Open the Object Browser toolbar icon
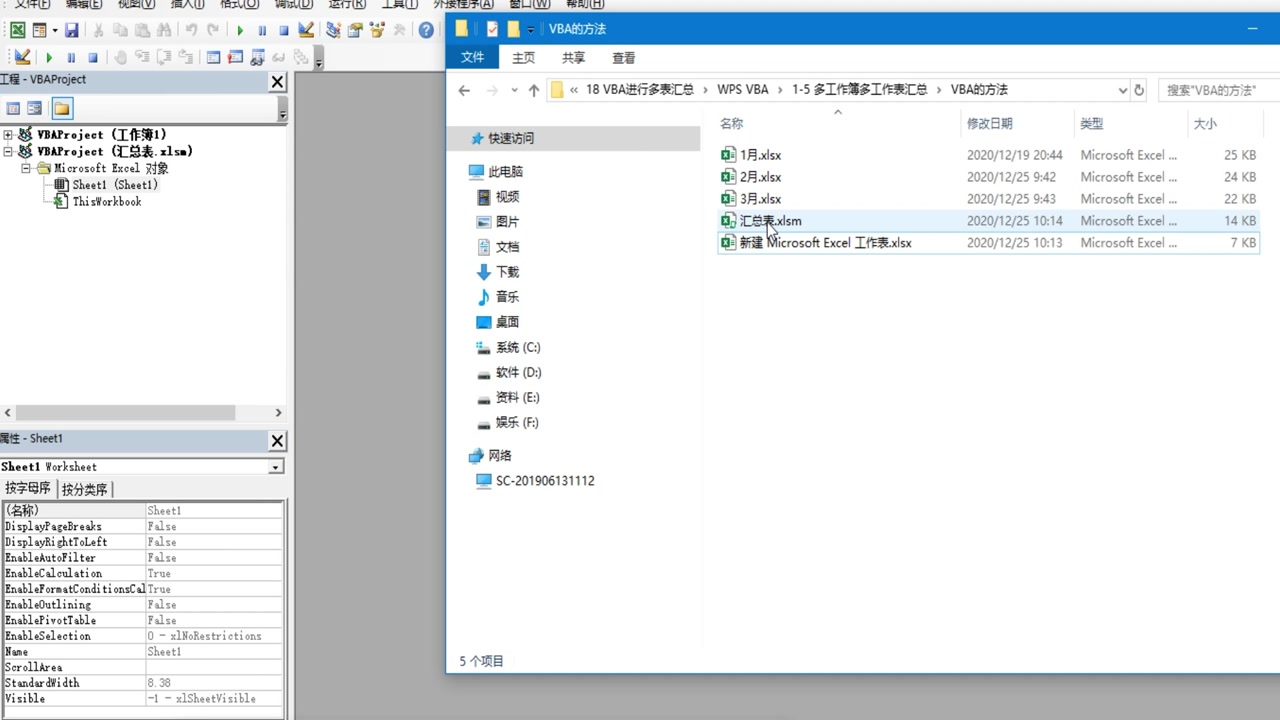1280x720 pixels. point(377,31)
